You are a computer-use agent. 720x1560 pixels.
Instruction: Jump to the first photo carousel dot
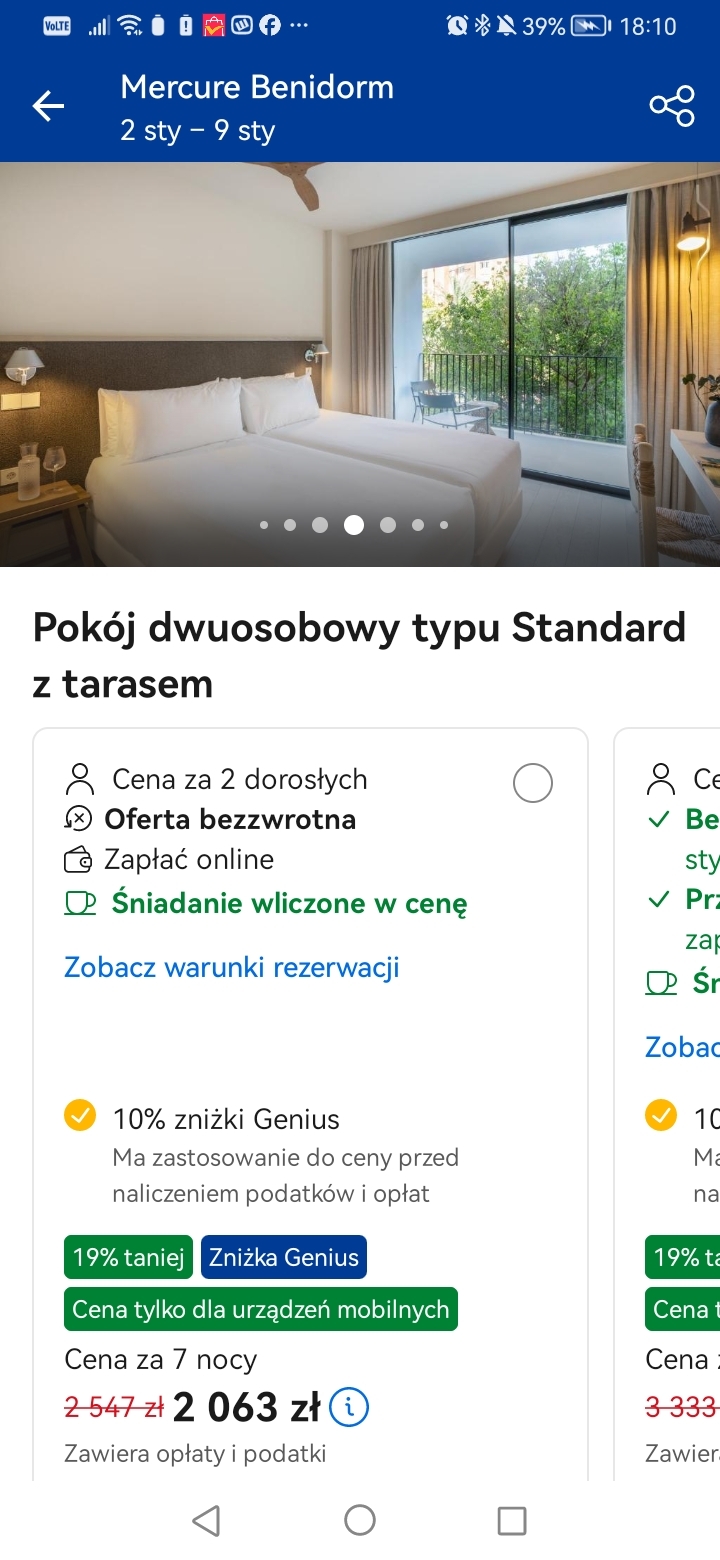(264, 525)
